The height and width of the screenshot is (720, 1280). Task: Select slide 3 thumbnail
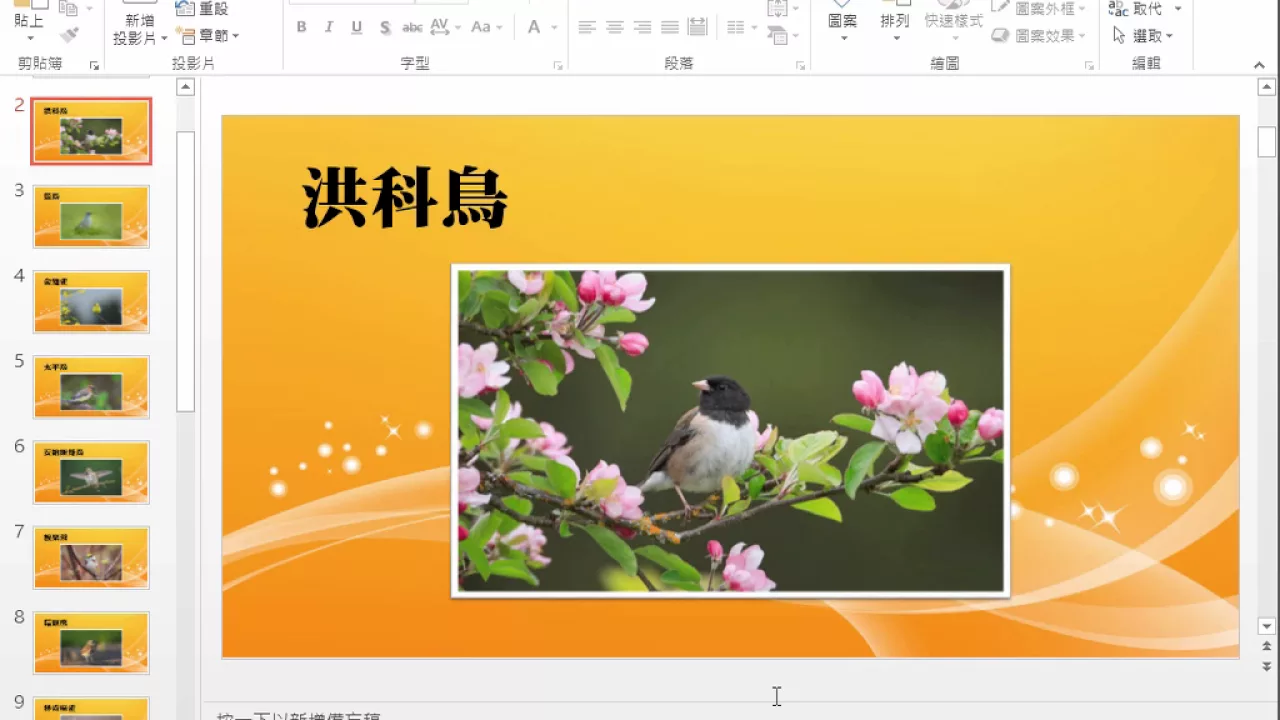click(91, 216)
